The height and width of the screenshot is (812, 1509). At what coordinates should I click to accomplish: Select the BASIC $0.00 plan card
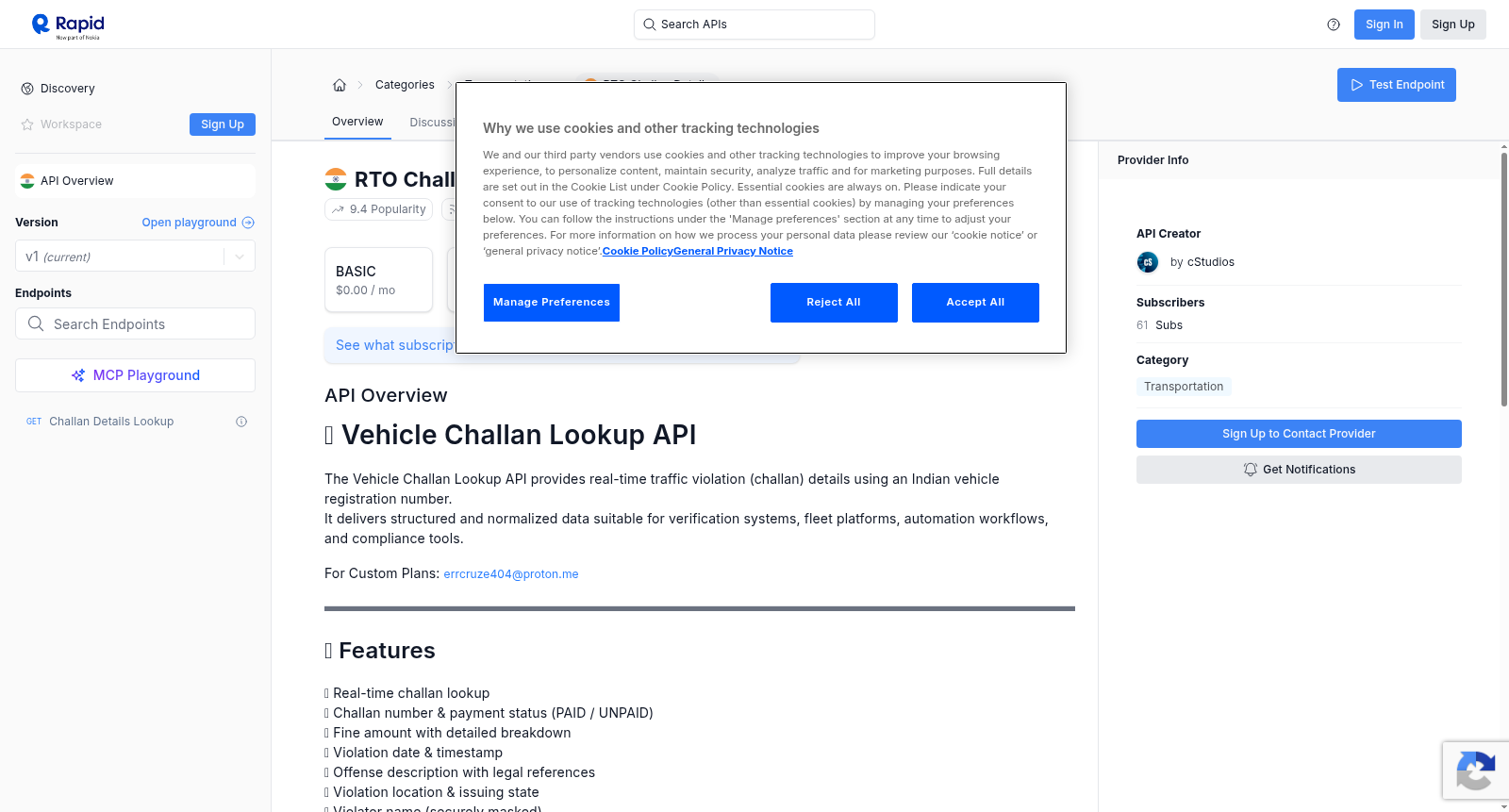pos(378,280)
